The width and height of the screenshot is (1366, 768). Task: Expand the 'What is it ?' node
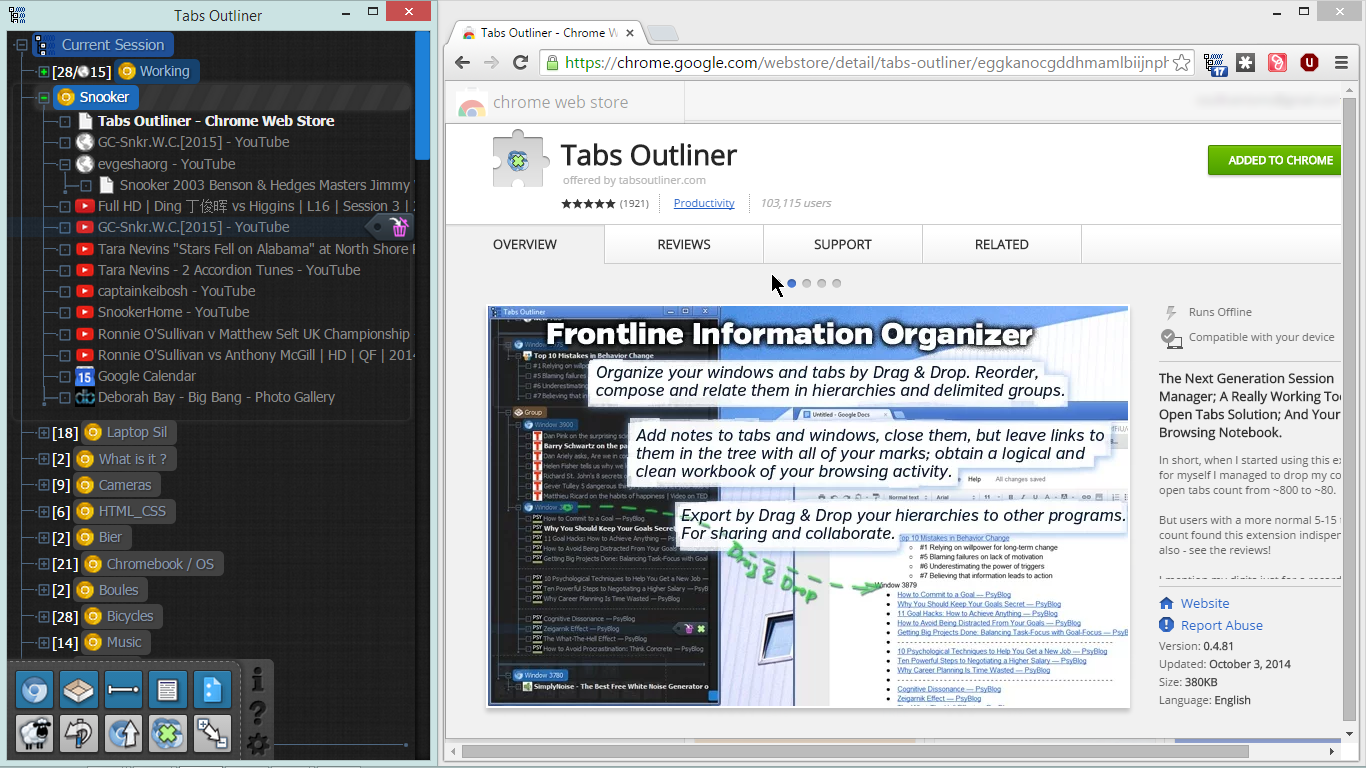(x=43, y=459)
